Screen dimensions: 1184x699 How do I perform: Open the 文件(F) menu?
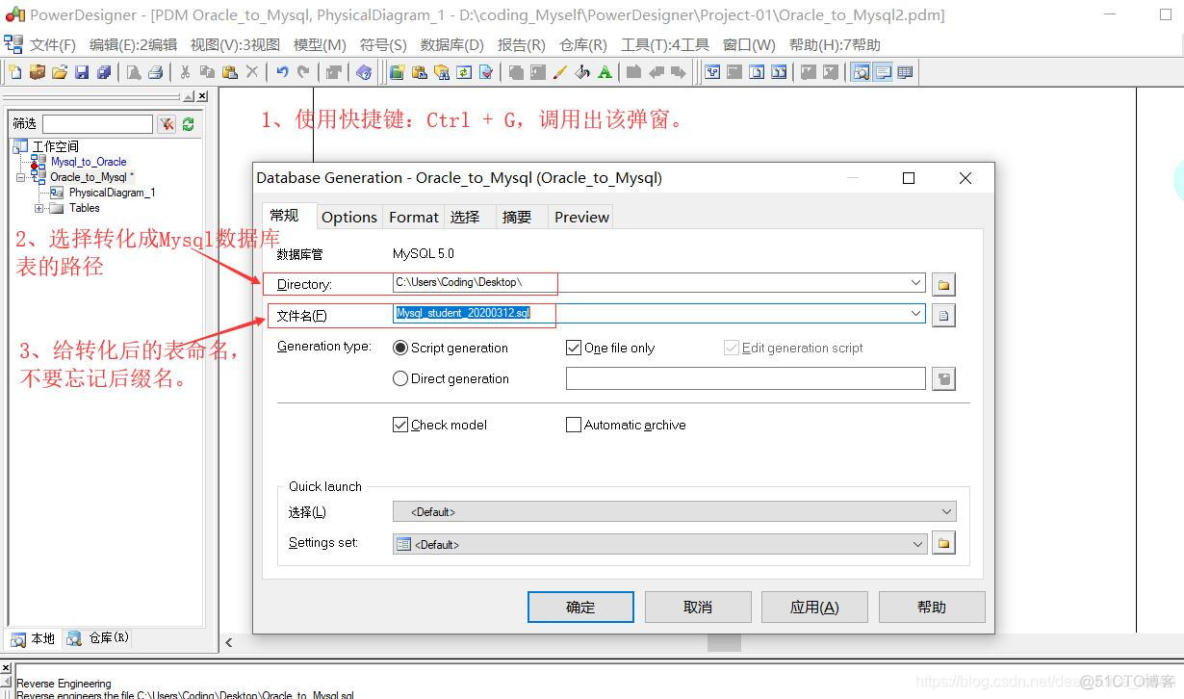coord(53,45)
